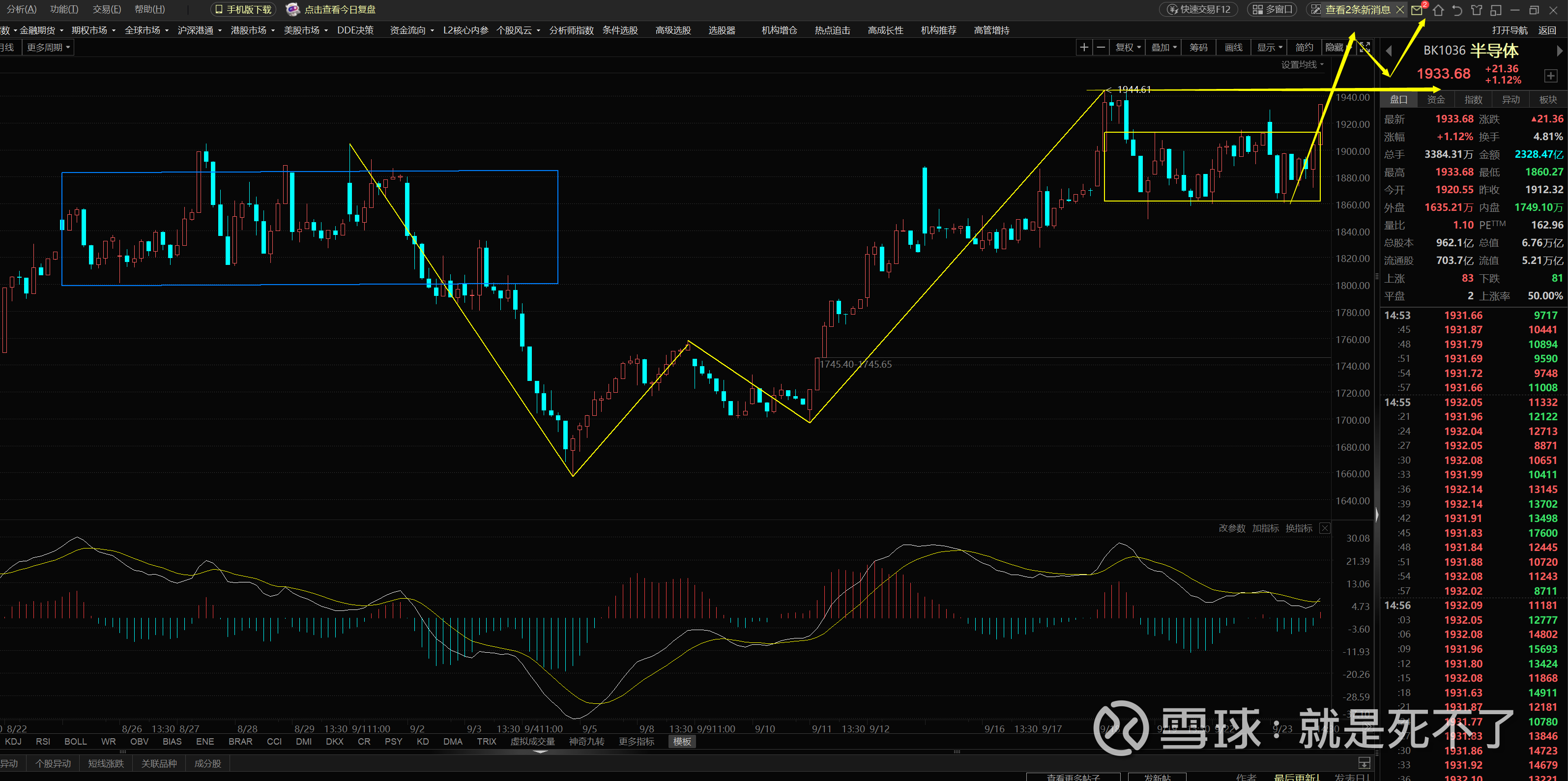1568x781 pixels.
Task: Zoom out chart with minus button
Action: [x=1101, y=48]
